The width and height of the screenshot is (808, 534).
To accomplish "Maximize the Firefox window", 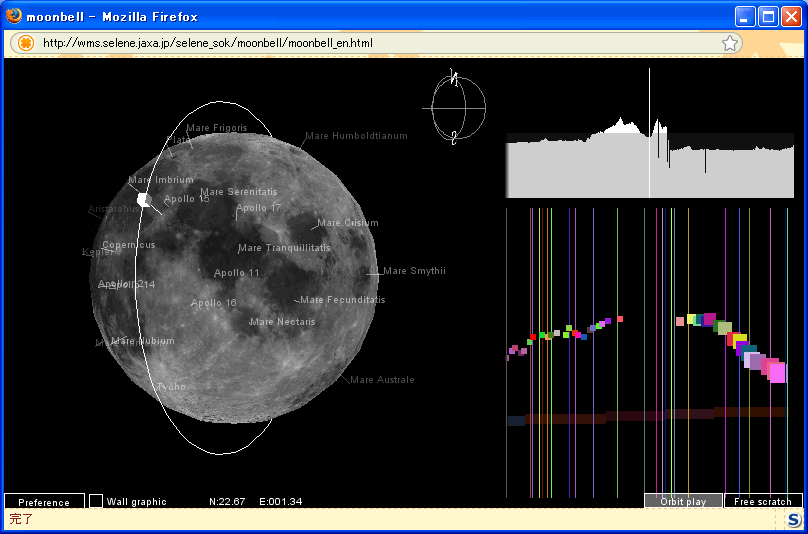I will [768, 17].
